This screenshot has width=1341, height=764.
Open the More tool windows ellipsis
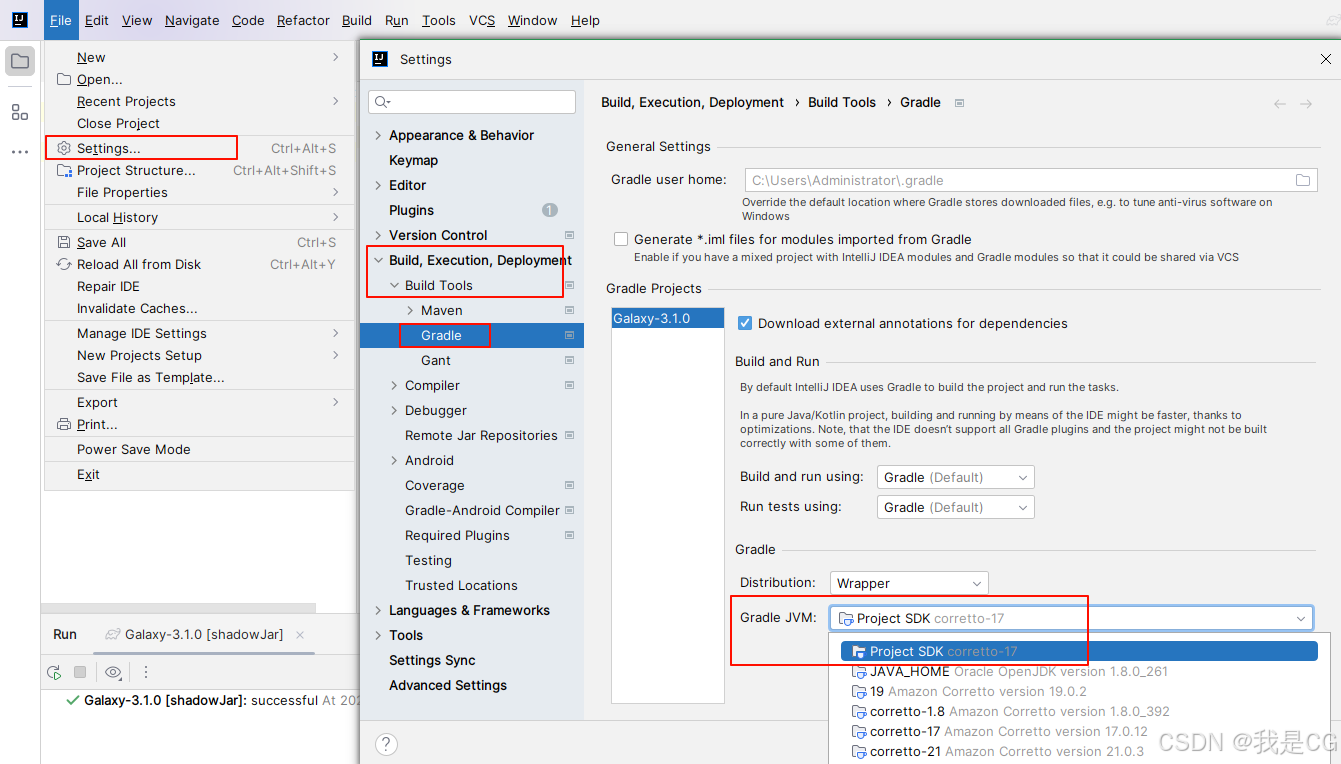click(20, 152)
